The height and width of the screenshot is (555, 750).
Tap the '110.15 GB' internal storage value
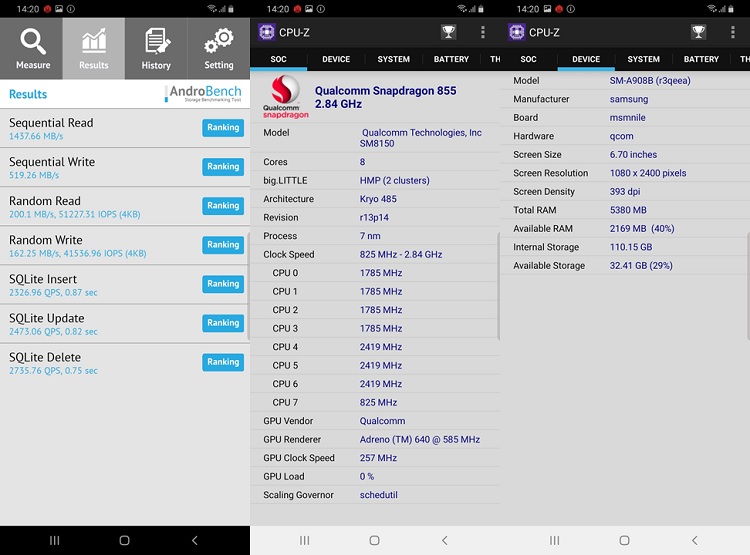(630, 247)
